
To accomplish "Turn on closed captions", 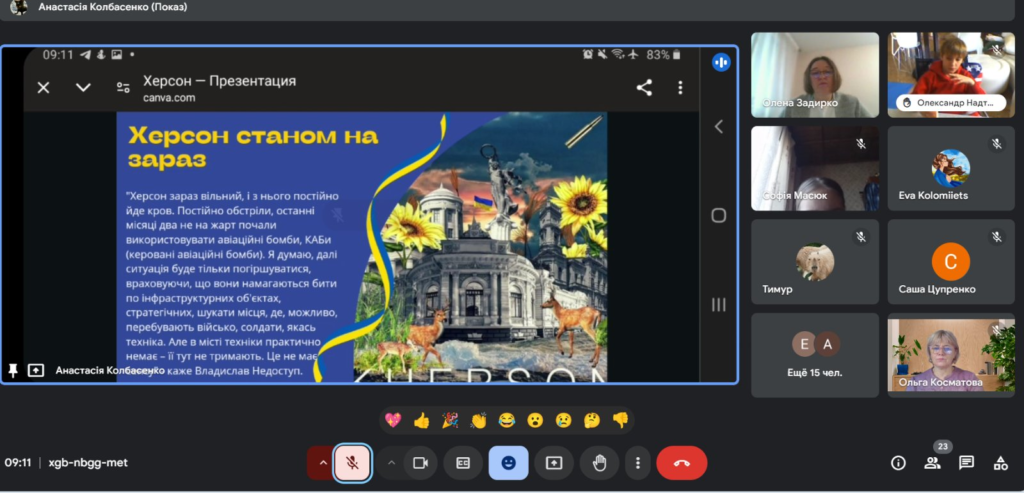I will 463,463.
